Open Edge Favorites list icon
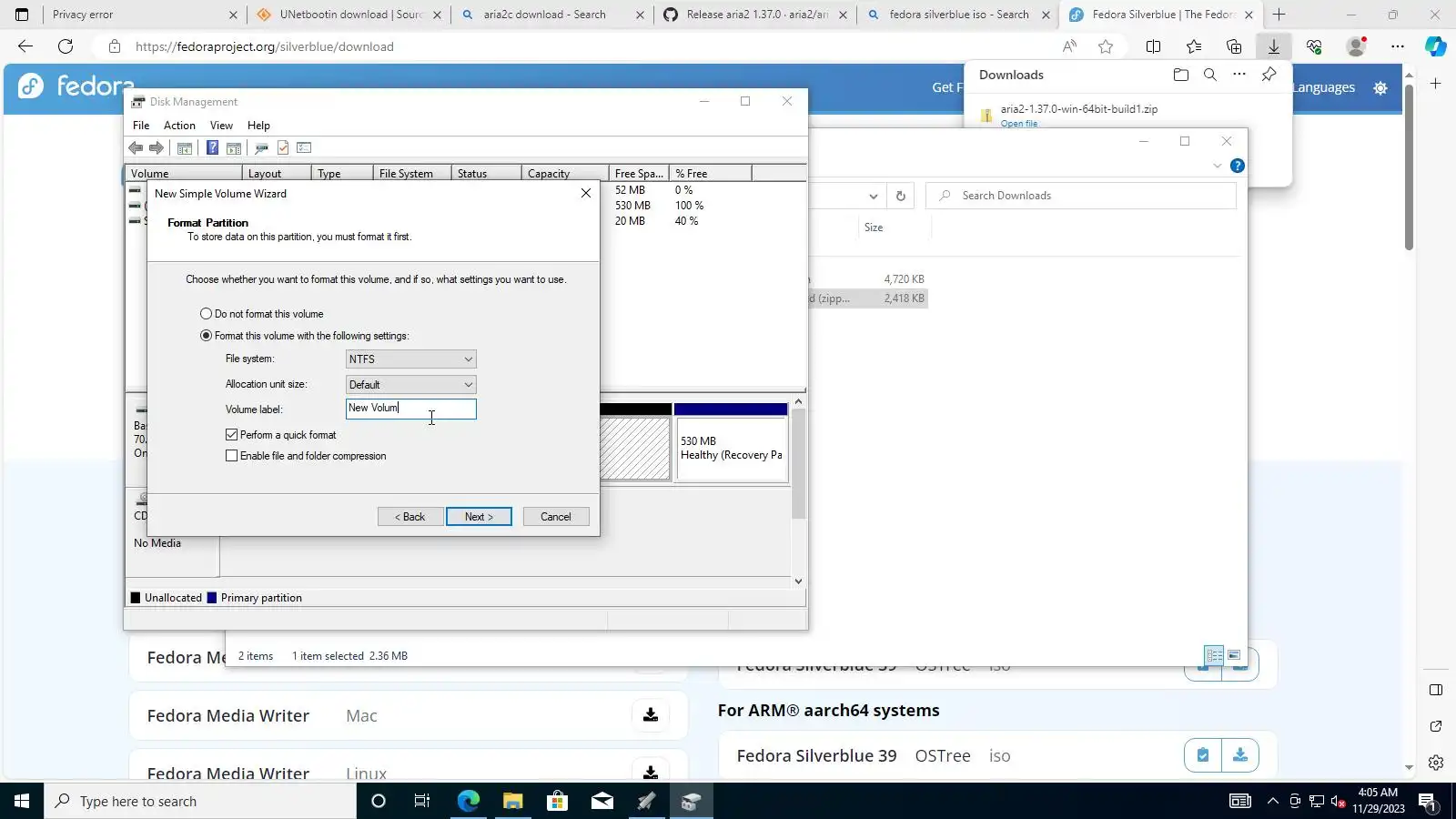The width and height of the screenshot is (1456, 819). pos(1194,46)
